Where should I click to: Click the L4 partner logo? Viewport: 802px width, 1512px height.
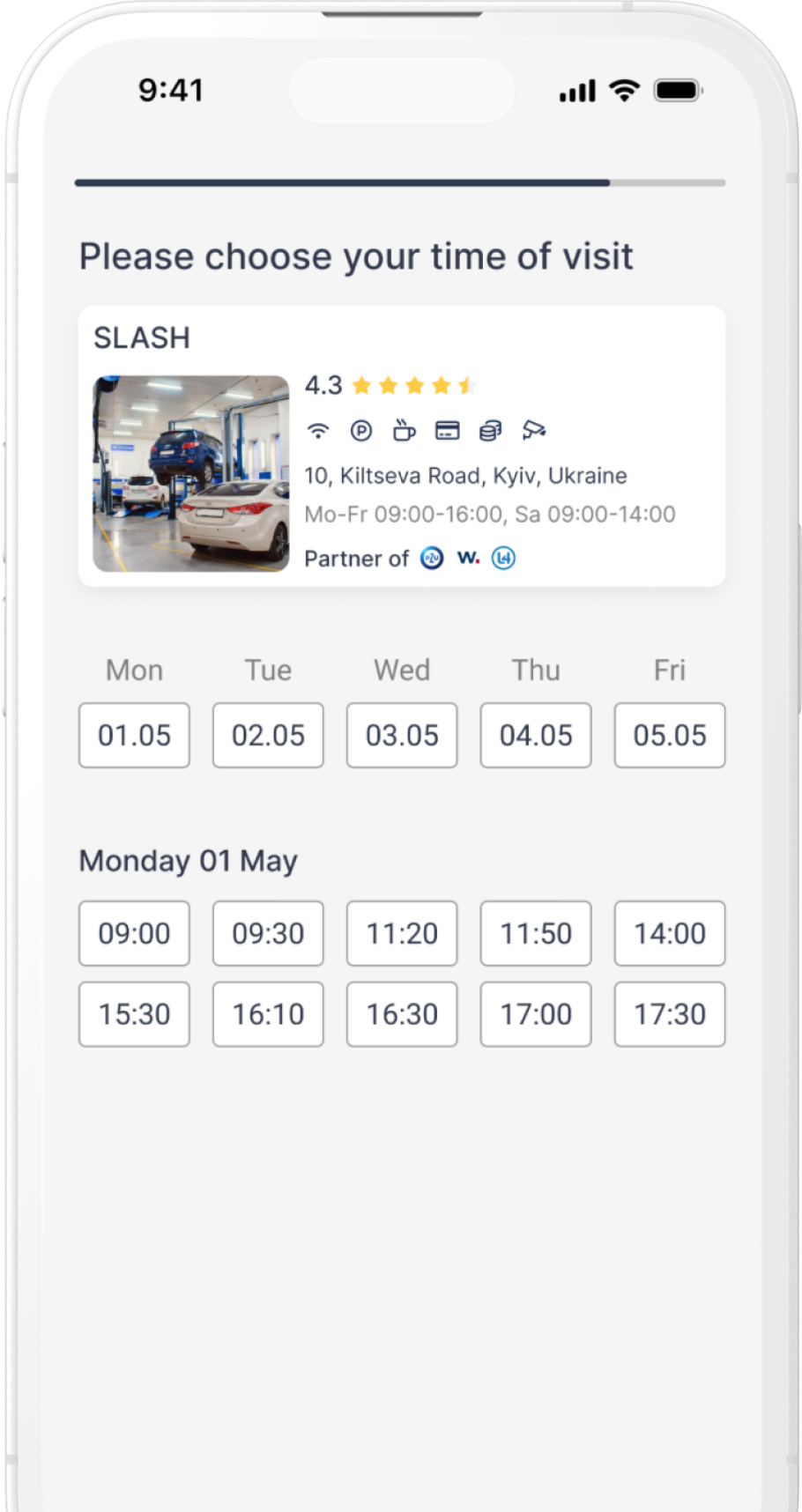(x=503, y=558)
